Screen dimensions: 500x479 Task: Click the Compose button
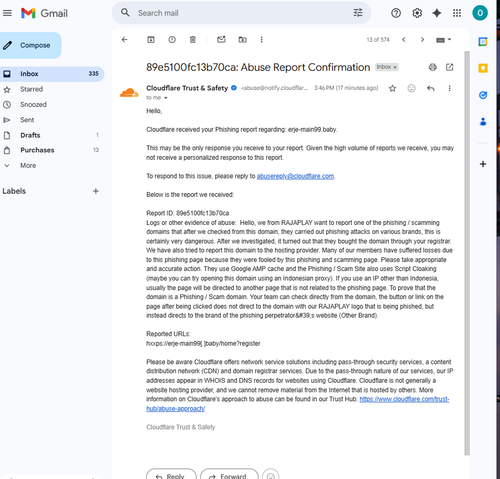pyautogui.click(x=30, y=45)
